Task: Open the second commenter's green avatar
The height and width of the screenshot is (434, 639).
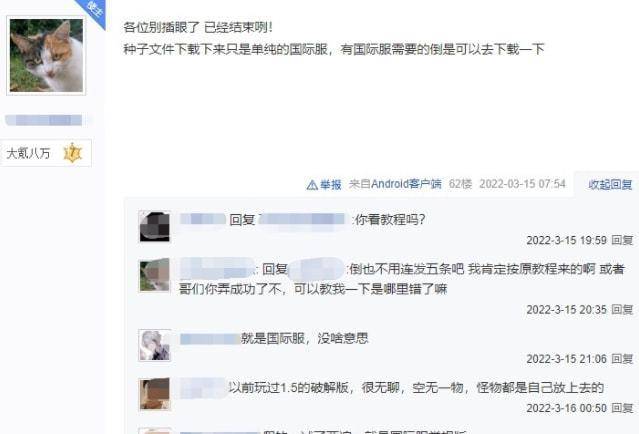Action: pyautogui.click(x=154, y=275)
